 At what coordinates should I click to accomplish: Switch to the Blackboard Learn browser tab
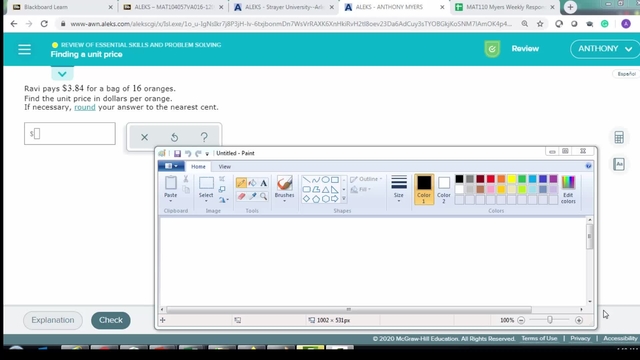coord(62,7)
